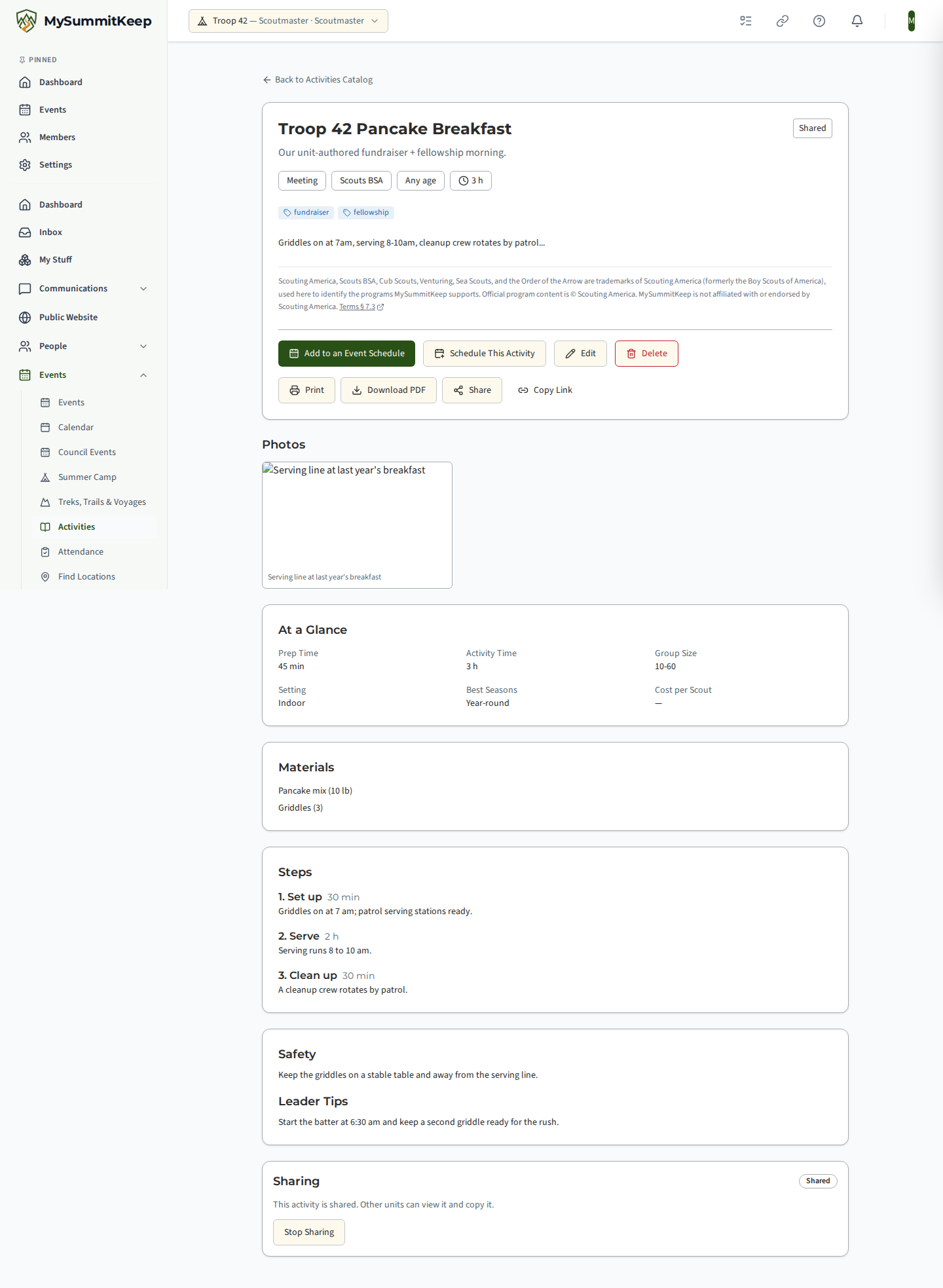The width and height of the screenshot is (943, 1288).
Task: Open the Terms § 7.3 link
Action: (x=361, y=307)
